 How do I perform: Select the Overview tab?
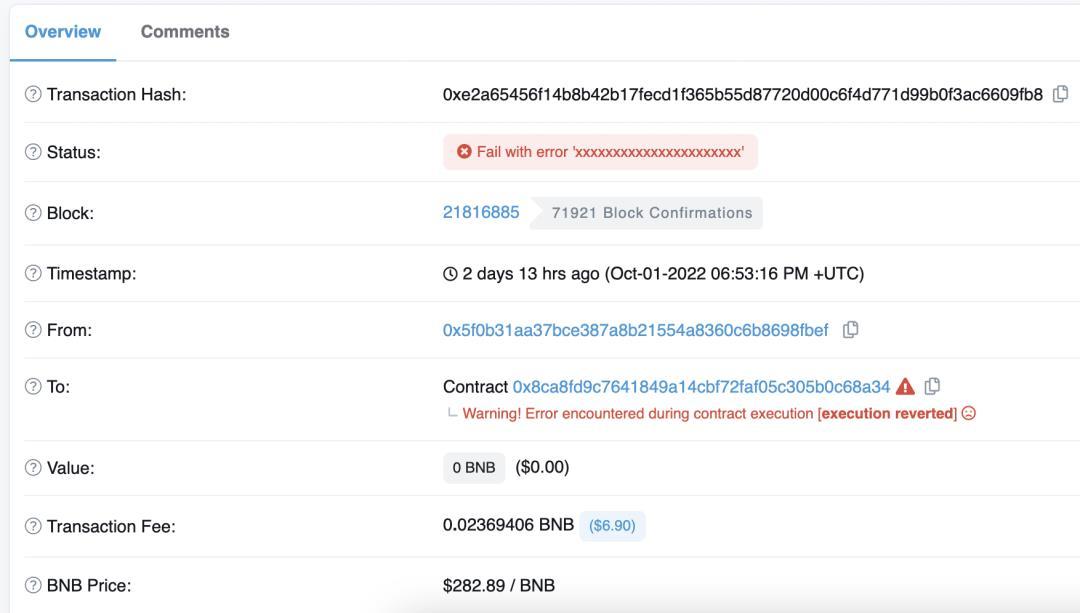coord(63,32)
